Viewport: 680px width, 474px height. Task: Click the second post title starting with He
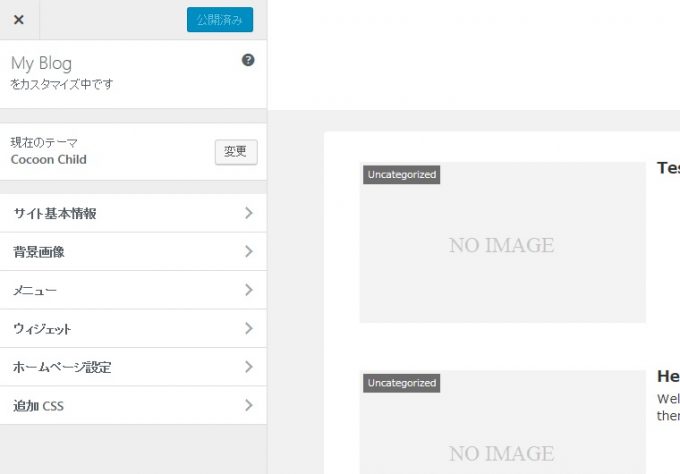click(x=668, y=376)
